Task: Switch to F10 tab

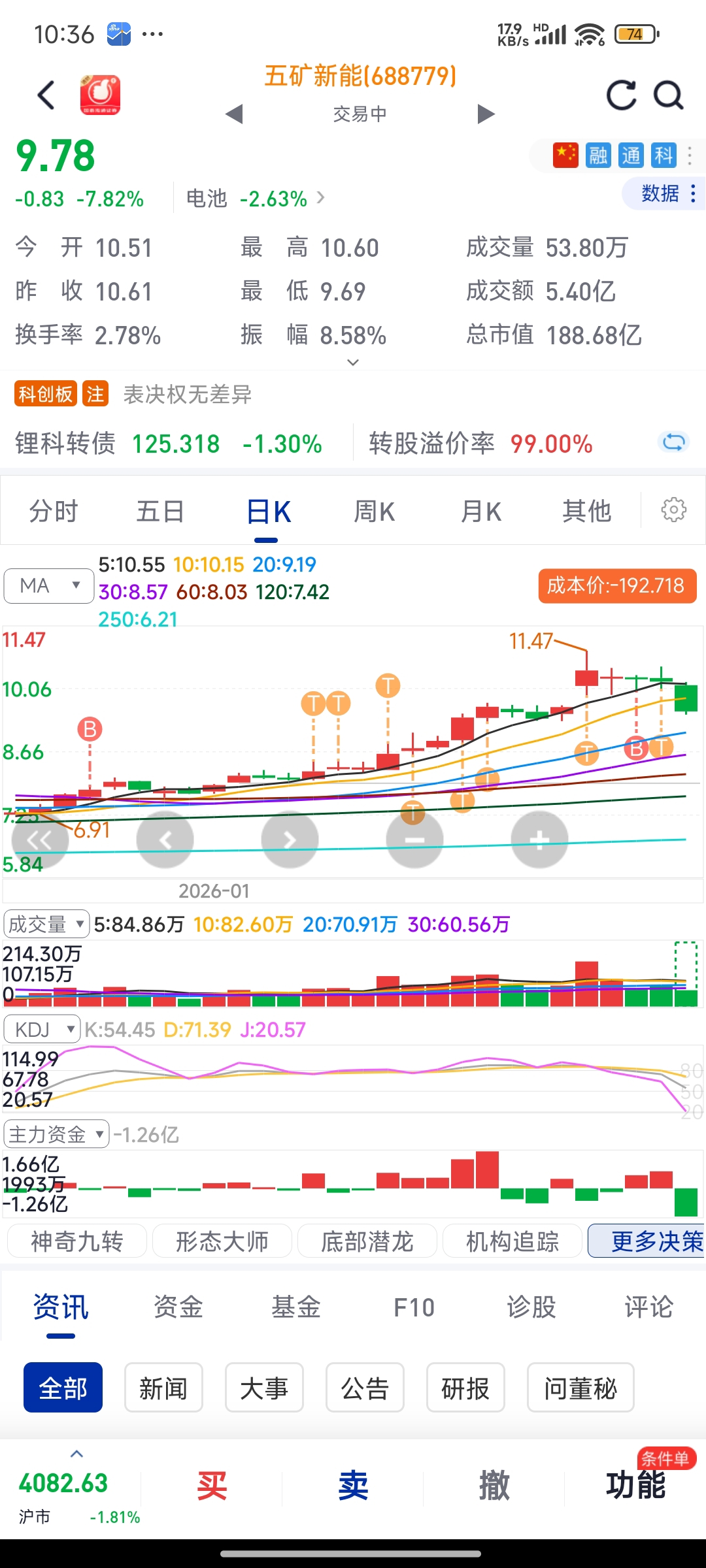Action: tap(414, 1307)
